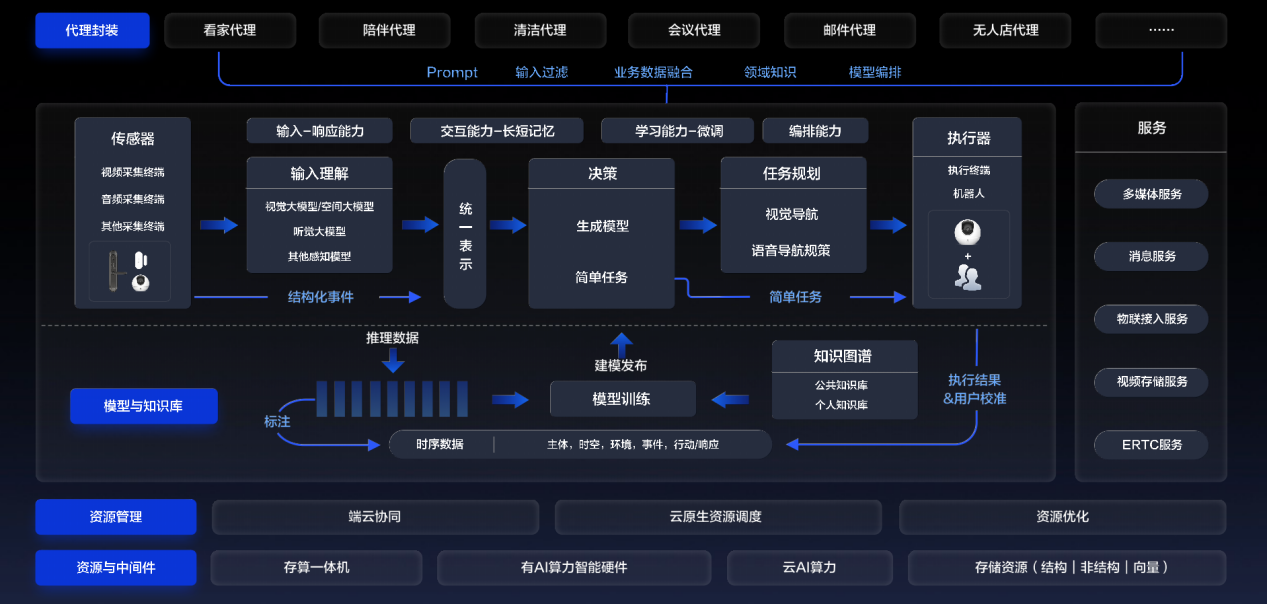The height and width of the screenshot is (604, 1267).
Task: Open the 看家代理 box
Action: tap(230, 30)
